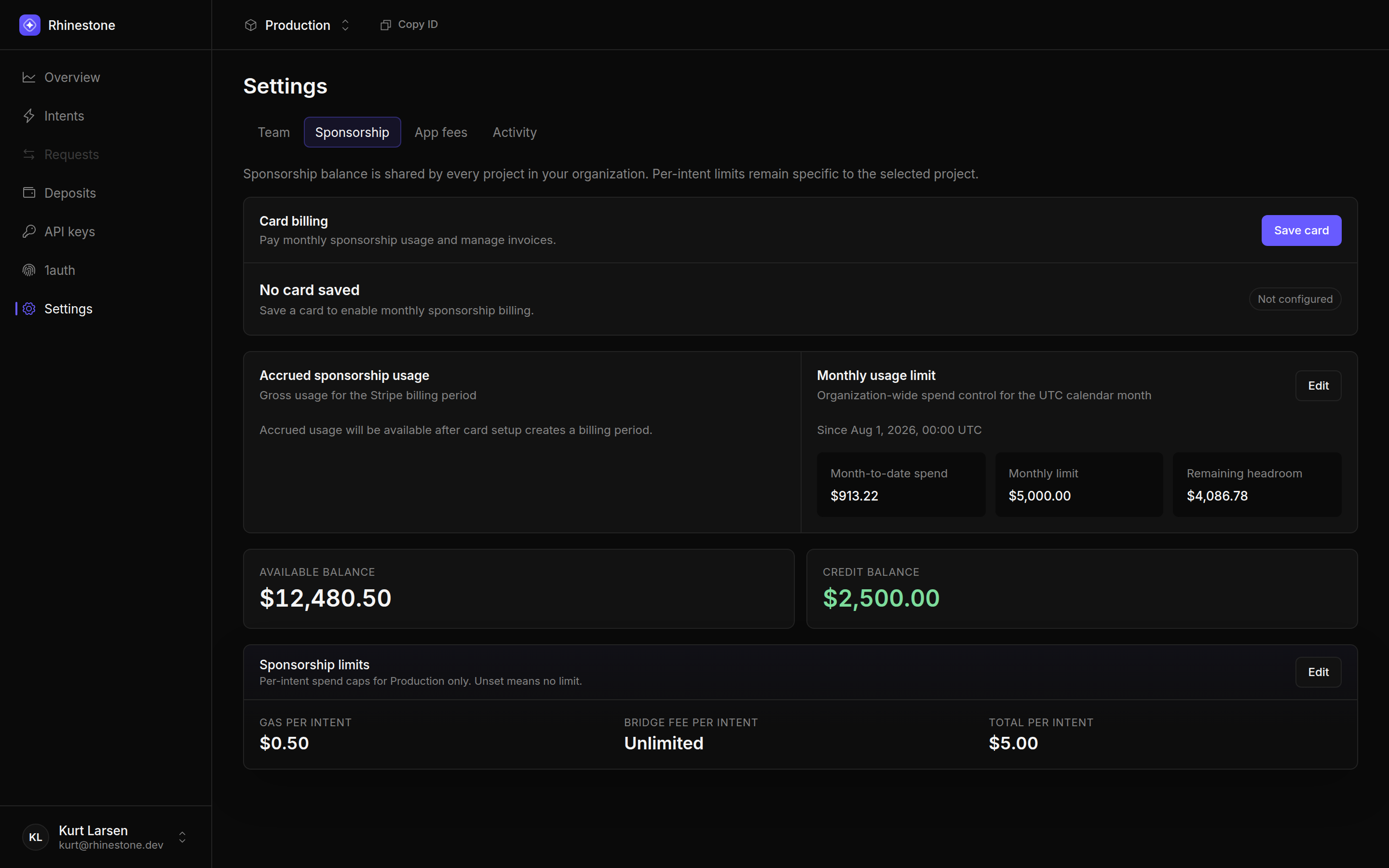Click the Rhinestone brand name

tap(82, 25)
